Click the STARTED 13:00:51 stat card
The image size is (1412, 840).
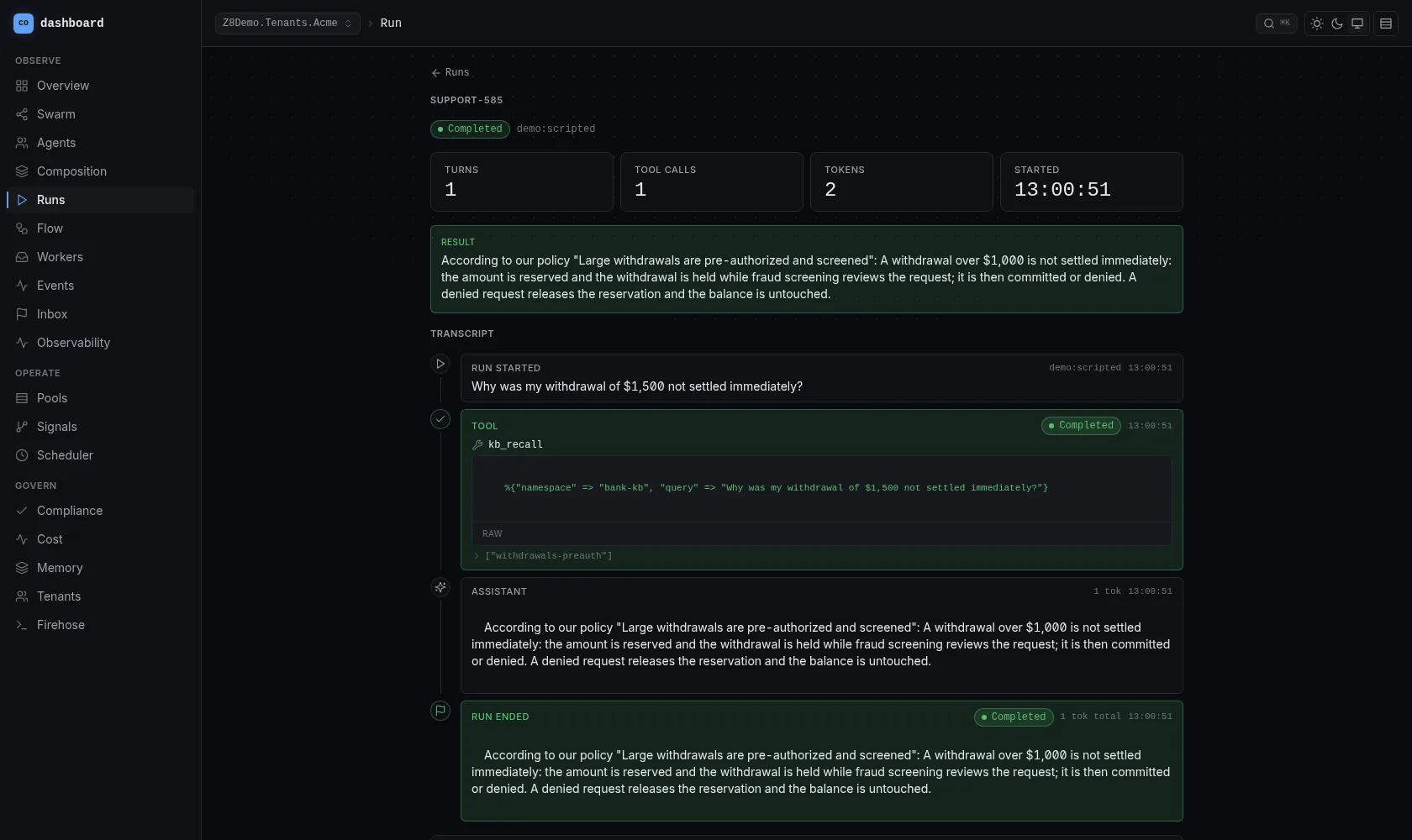(1092, 181)
